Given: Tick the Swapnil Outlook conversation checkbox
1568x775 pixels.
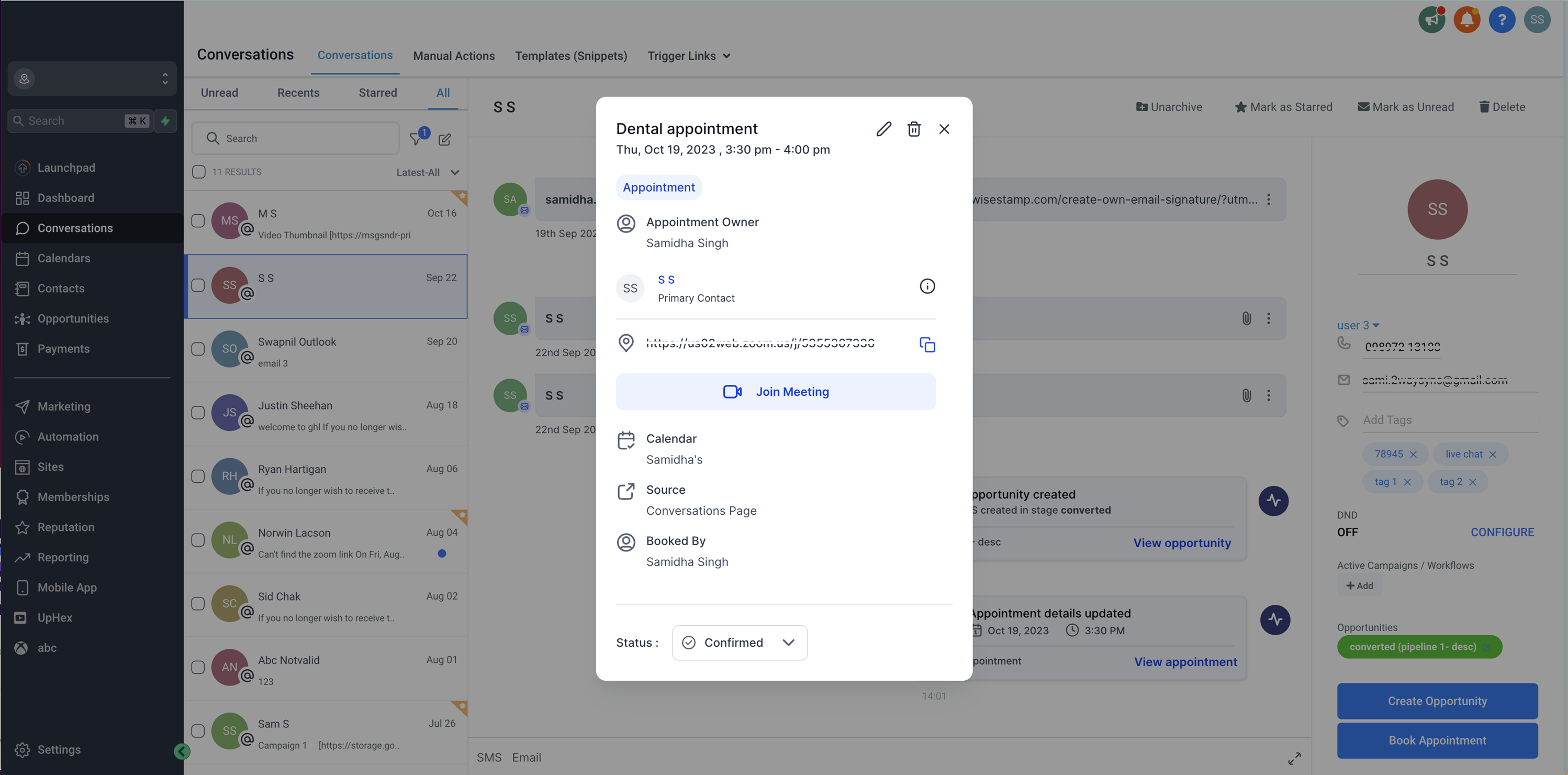Looking at the screenshot, I should [x=198, y=349].
